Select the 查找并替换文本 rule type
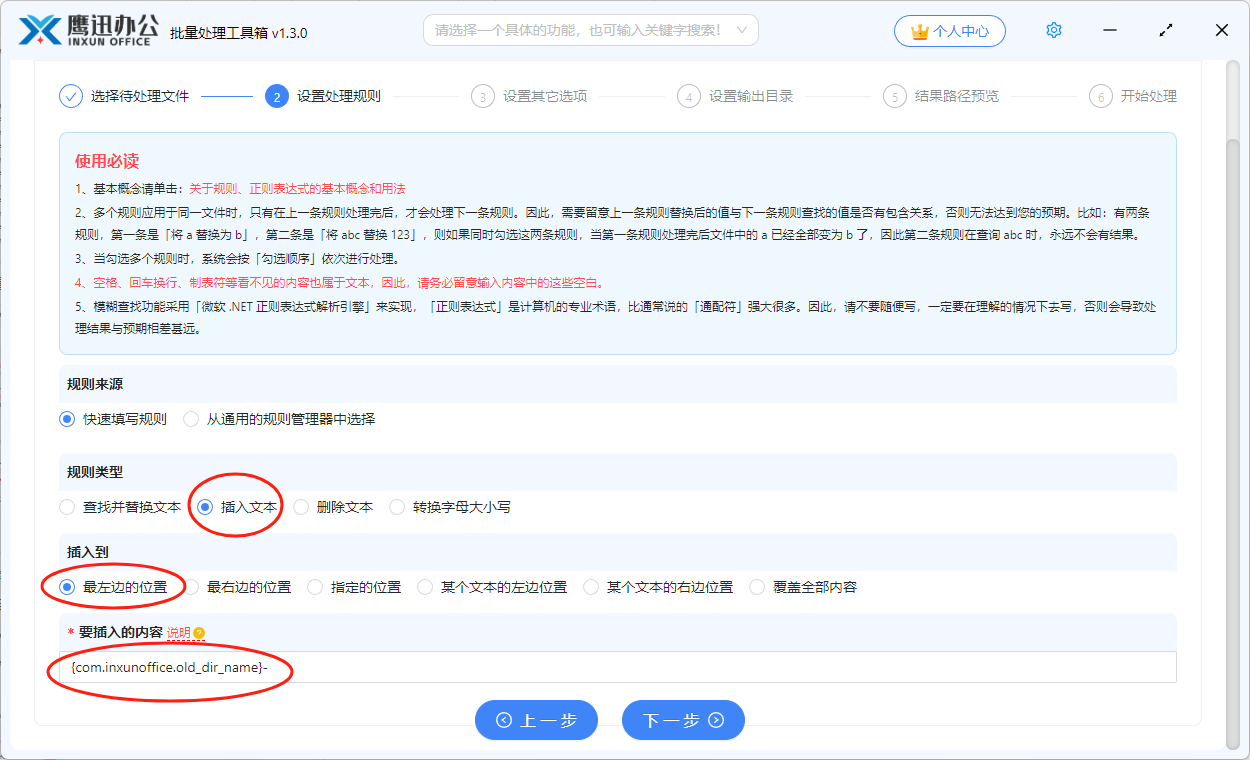1250x760 pixels. point(67,507)
